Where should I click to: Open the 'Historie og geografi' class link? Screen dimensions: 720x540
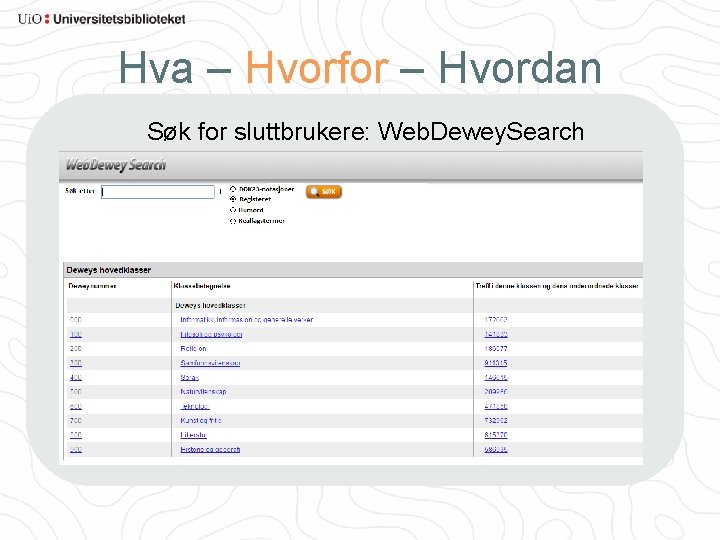tap(210, 450)
